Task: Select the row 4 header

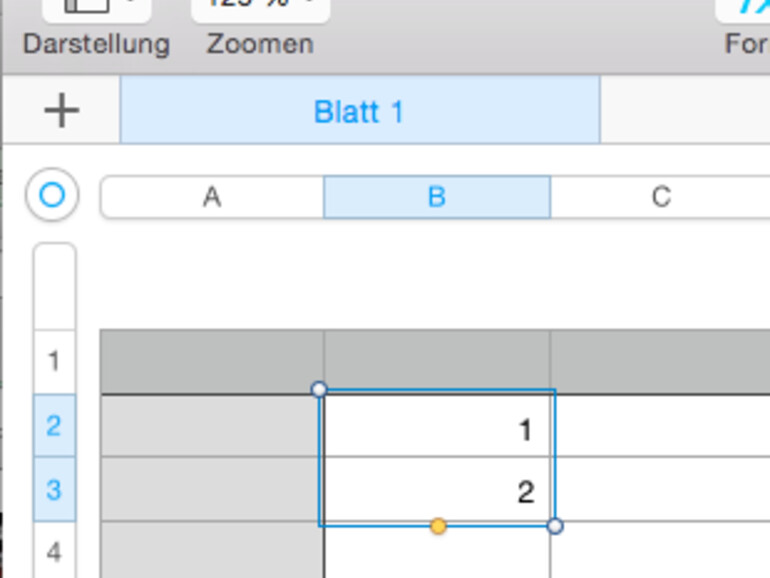Action: (x=54, y=550)
